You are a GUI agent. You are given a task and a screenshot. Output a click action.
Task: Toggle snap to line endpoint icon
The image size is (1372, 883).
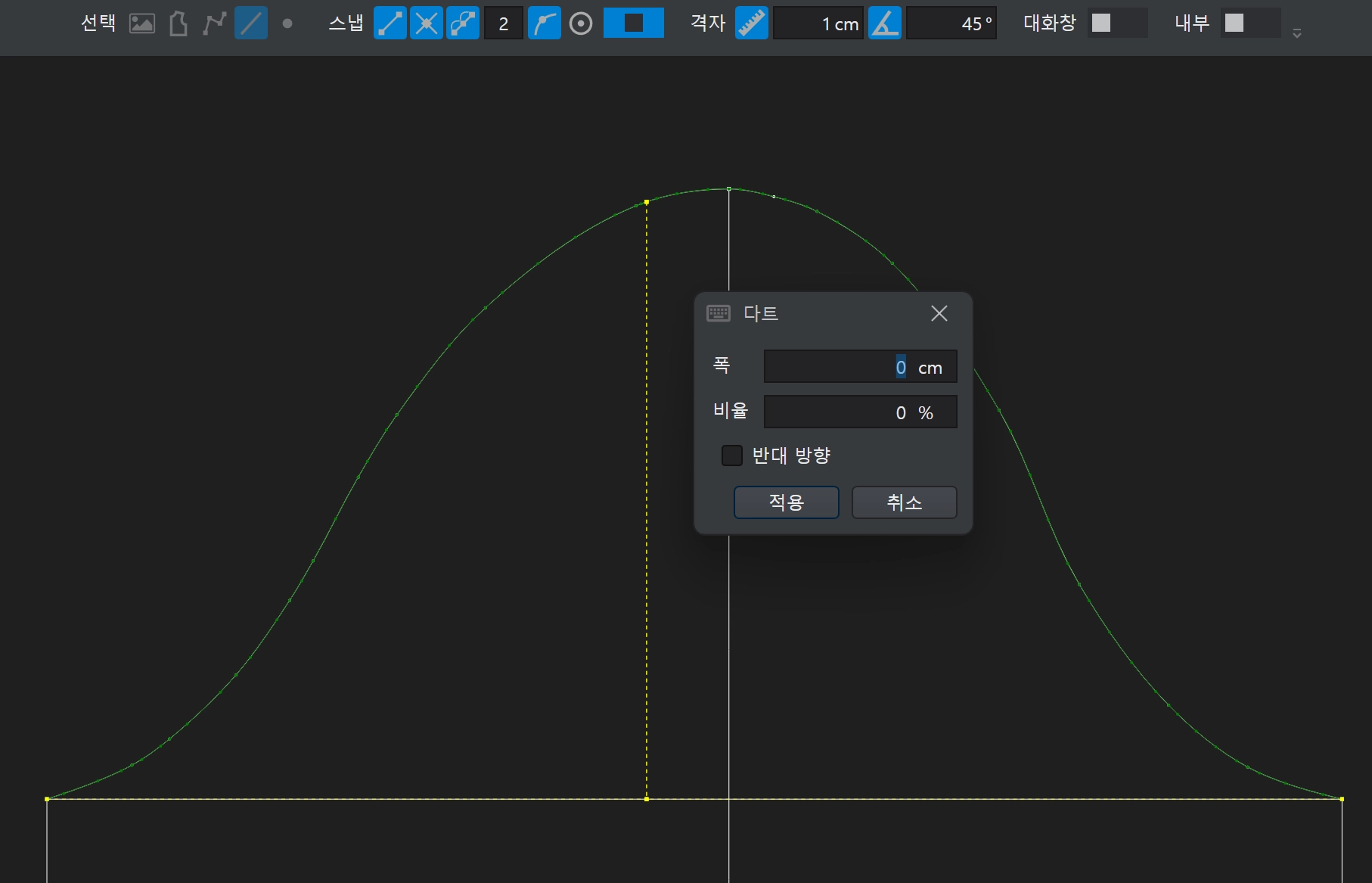[x=390, y=23]
